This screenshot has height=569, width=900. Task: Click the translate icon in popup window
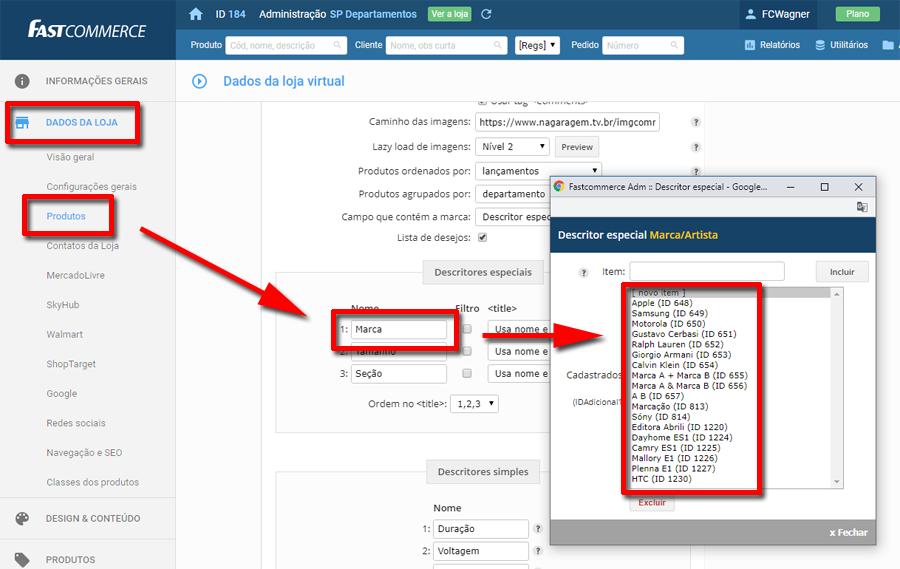point(862,207)
